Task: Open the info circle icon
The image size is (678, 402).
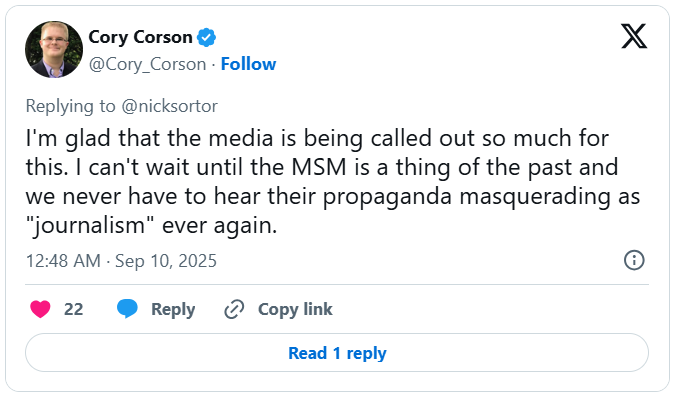Action: point(633,260)
